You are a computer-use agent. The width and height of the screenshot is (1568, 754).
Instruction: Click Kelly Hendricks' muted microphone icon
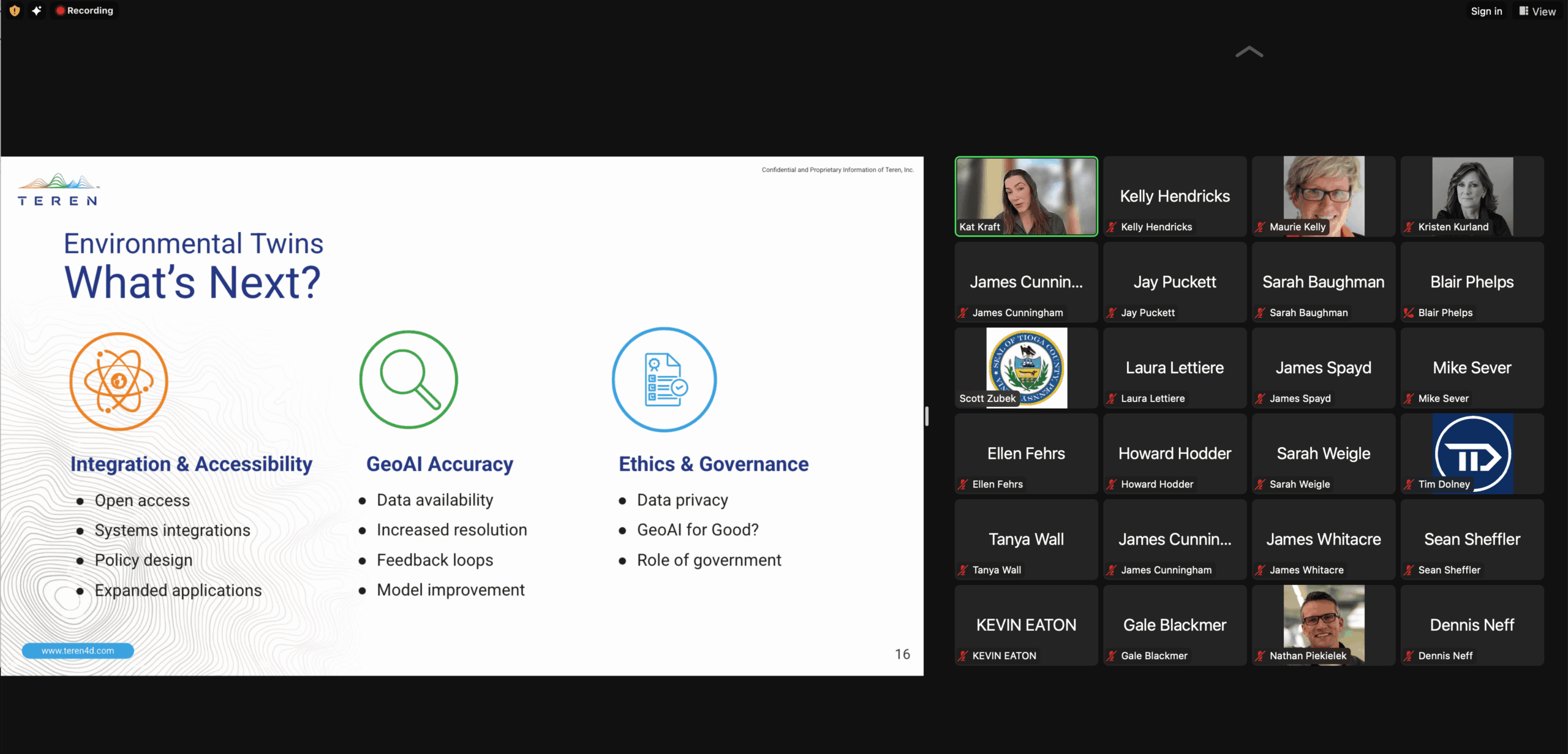pyautogui.click(x=1112, y=227)
